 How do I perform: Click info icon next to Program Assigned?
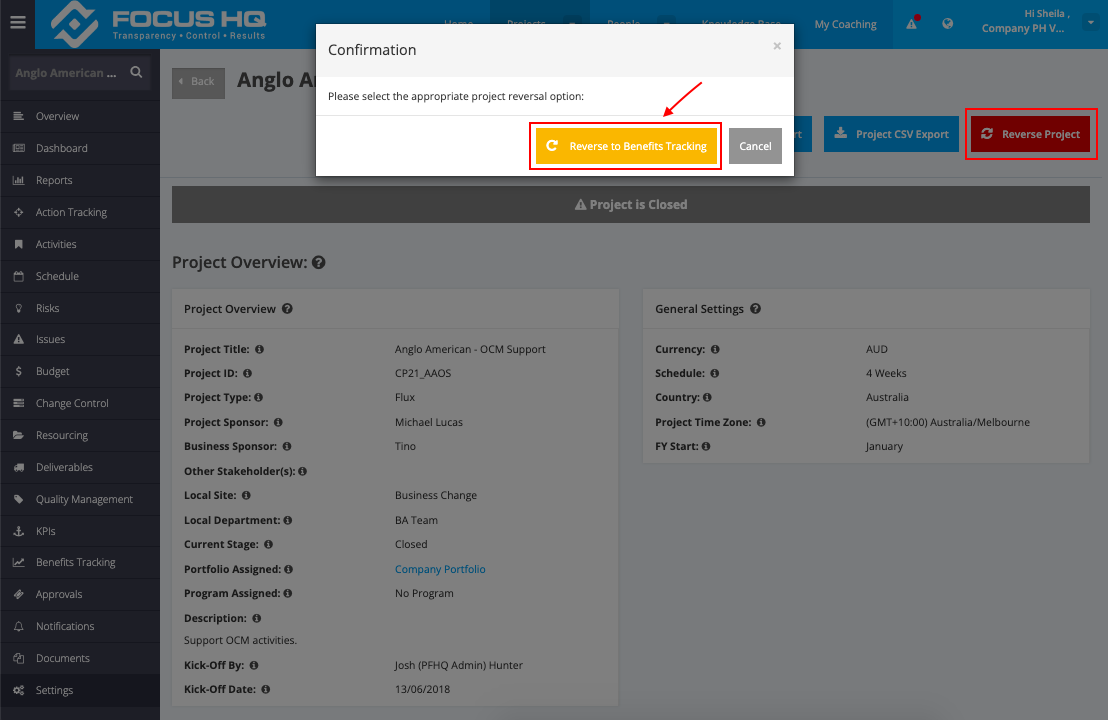pyautogui.click(x=288, y=593)
